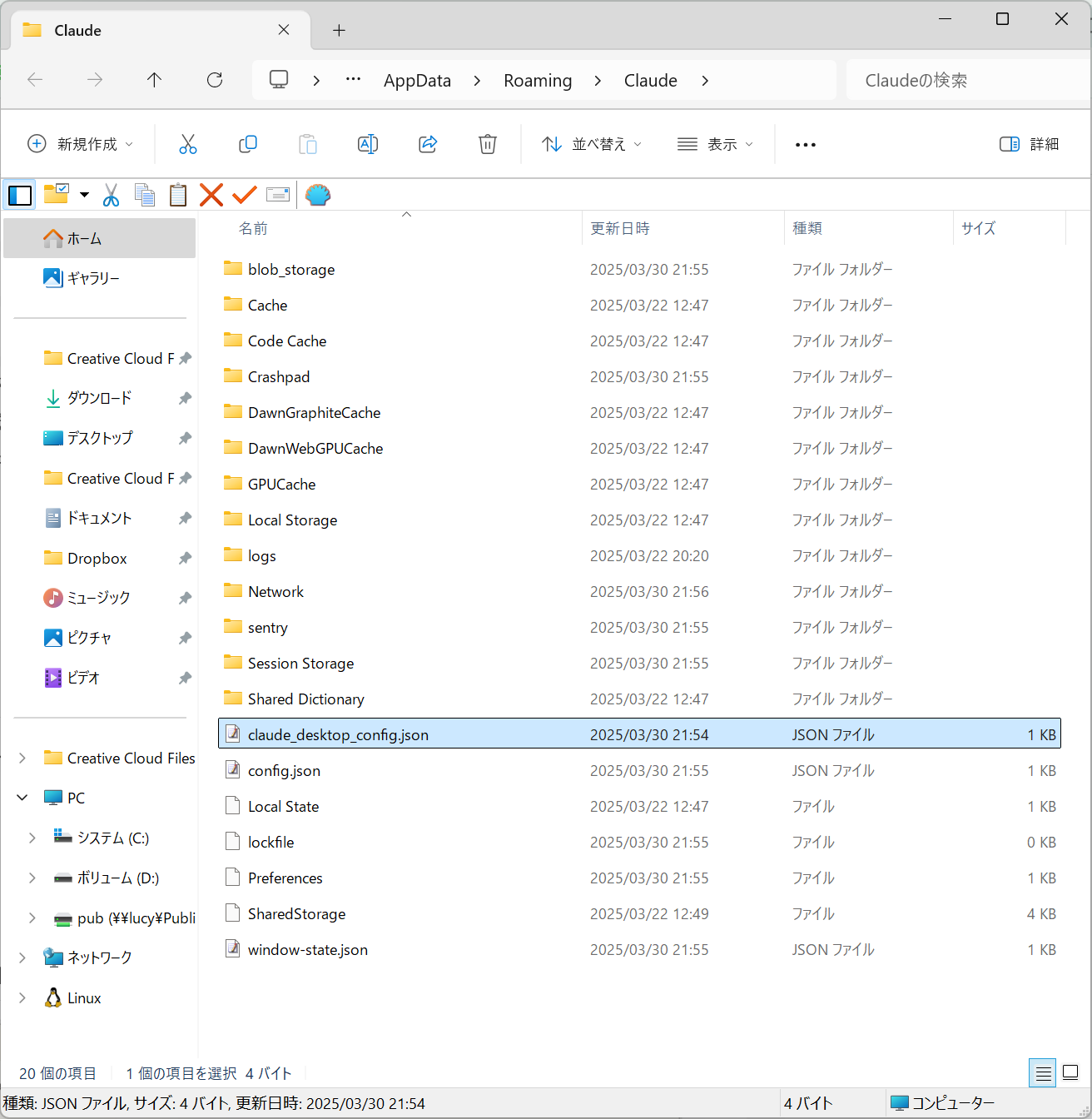Refresh the current folder view

(215, 80)
